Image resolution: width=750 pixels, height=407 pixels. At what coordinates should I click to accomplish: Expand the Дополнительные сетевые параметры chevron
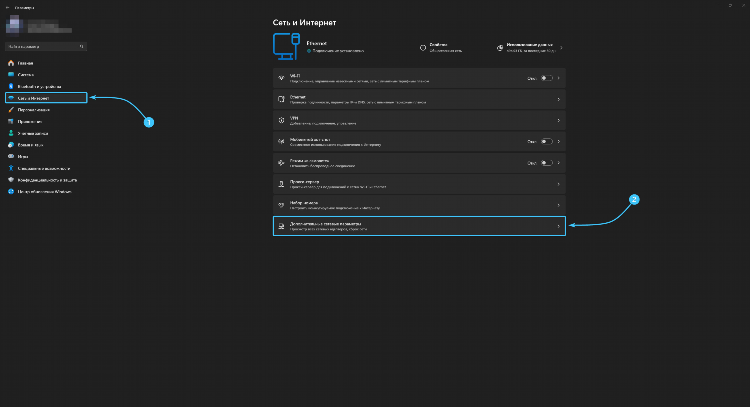(559, 226)
